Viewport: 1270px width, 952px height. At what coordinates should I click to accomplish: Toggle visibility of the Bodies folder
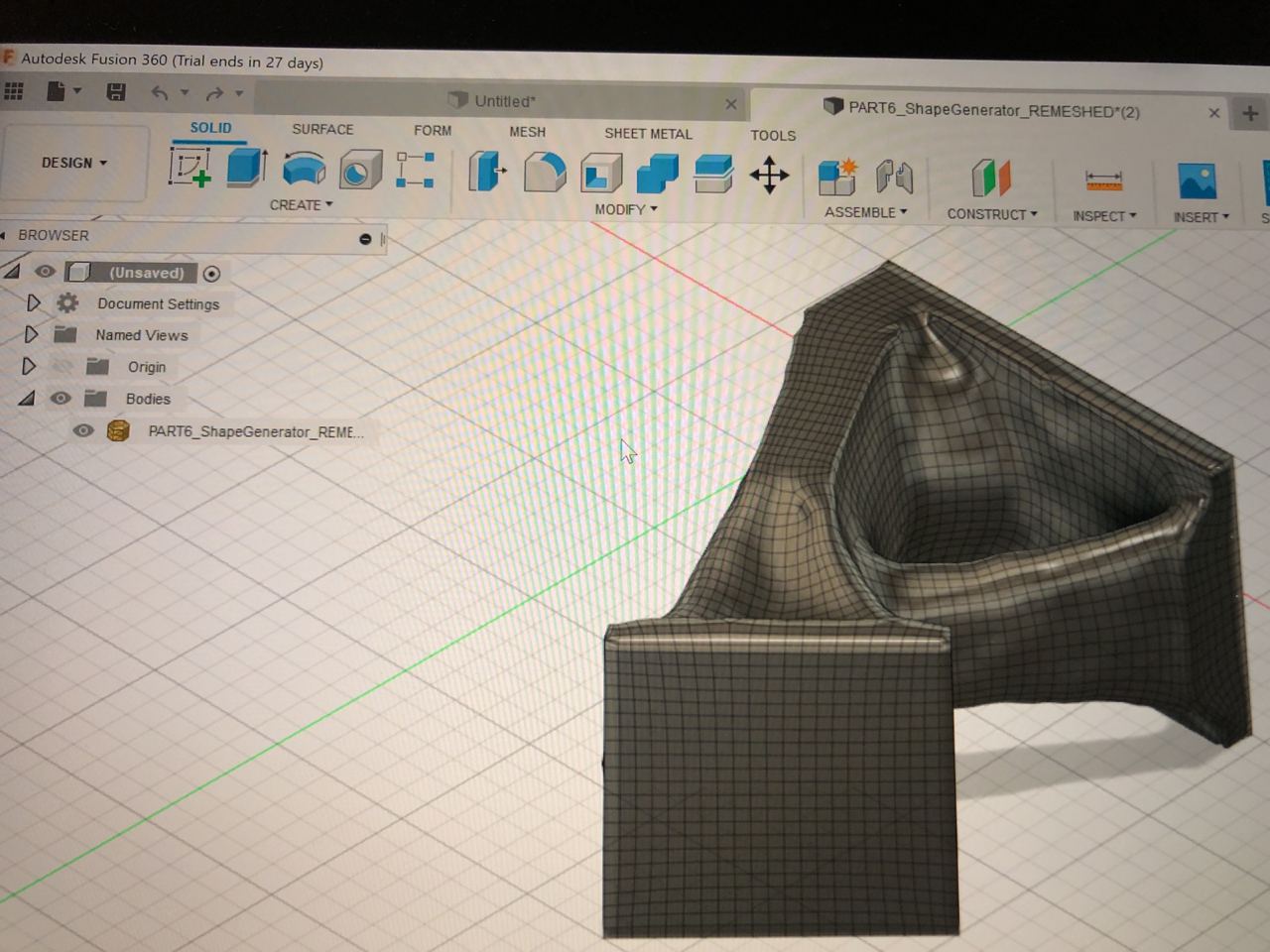pos(61,398)
